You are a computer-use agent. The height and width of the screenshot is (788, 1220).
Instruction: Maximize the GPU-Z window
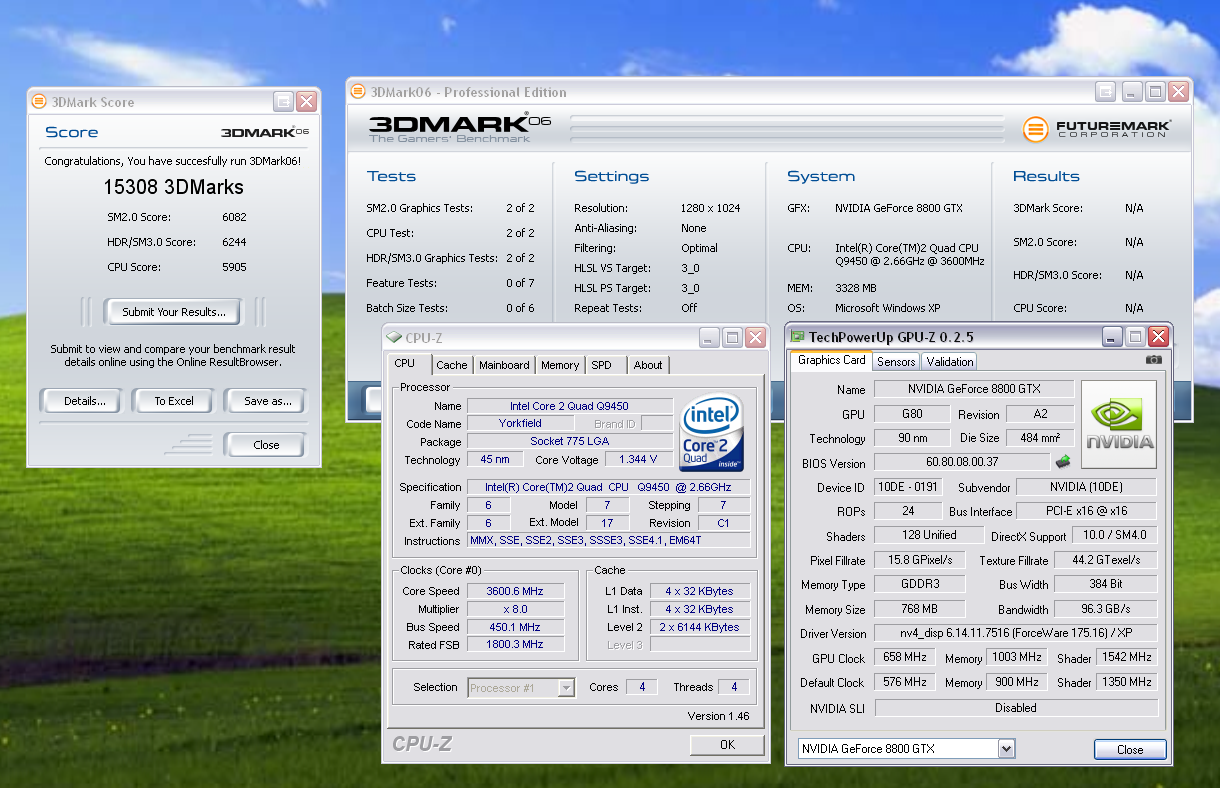click(1136, 337)
